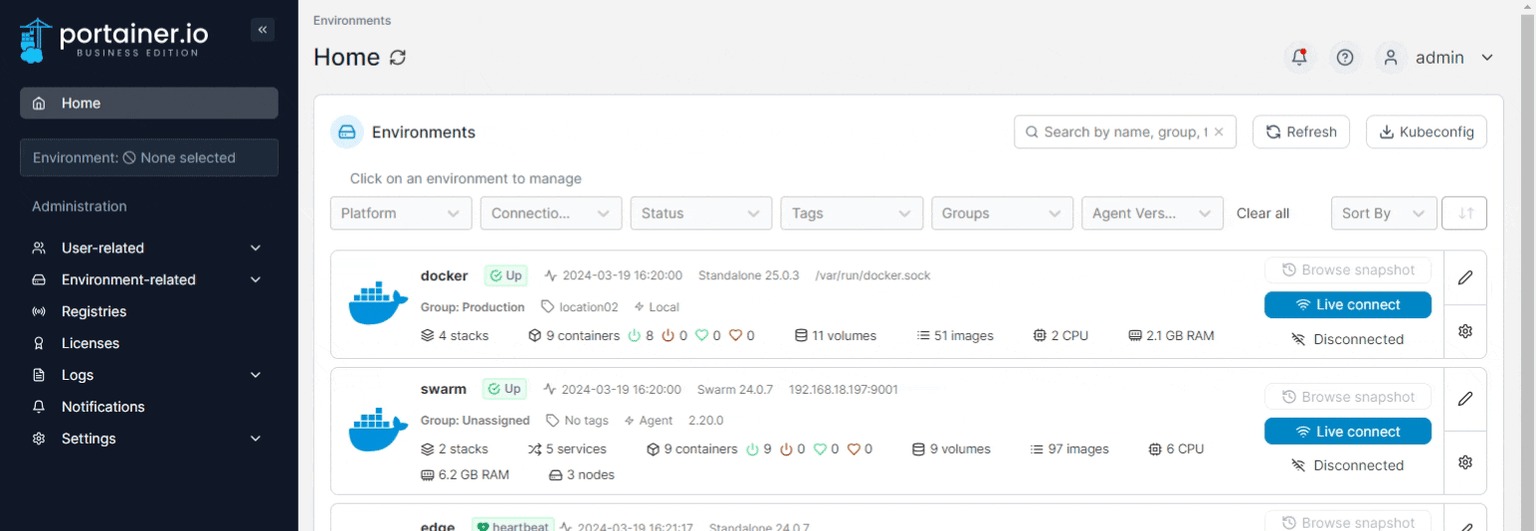Expand the Environment-related menu

148,280
